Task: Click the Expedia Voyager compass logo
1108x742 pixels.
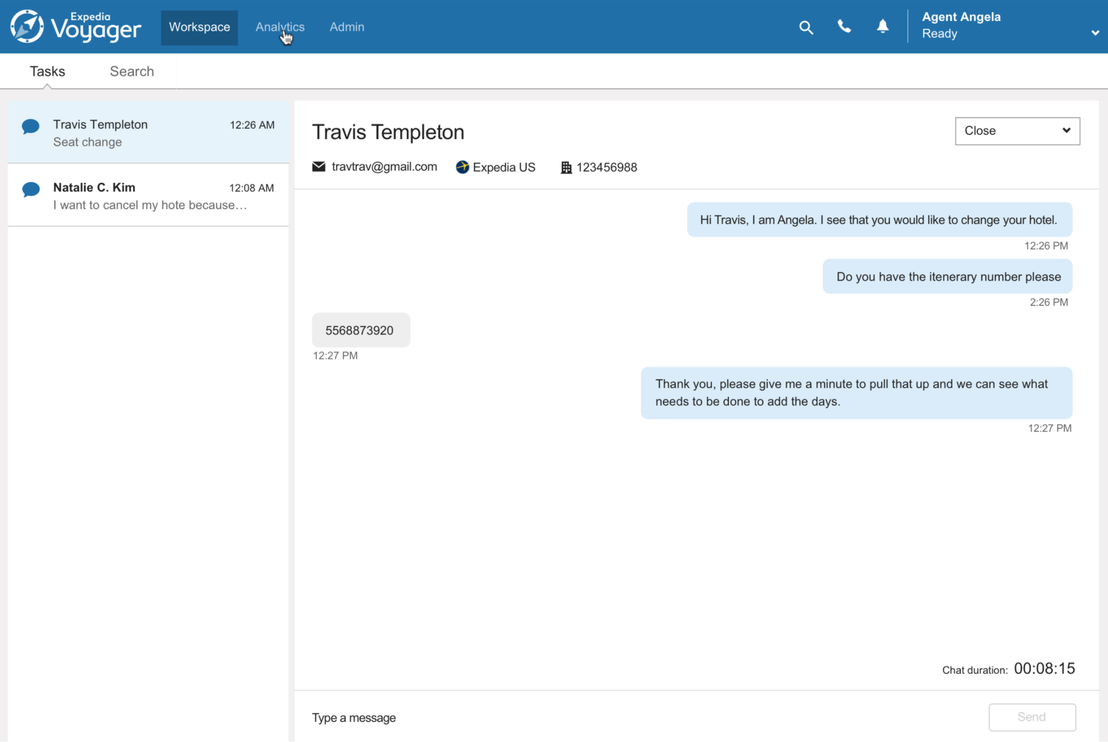Action: [27, 27]
